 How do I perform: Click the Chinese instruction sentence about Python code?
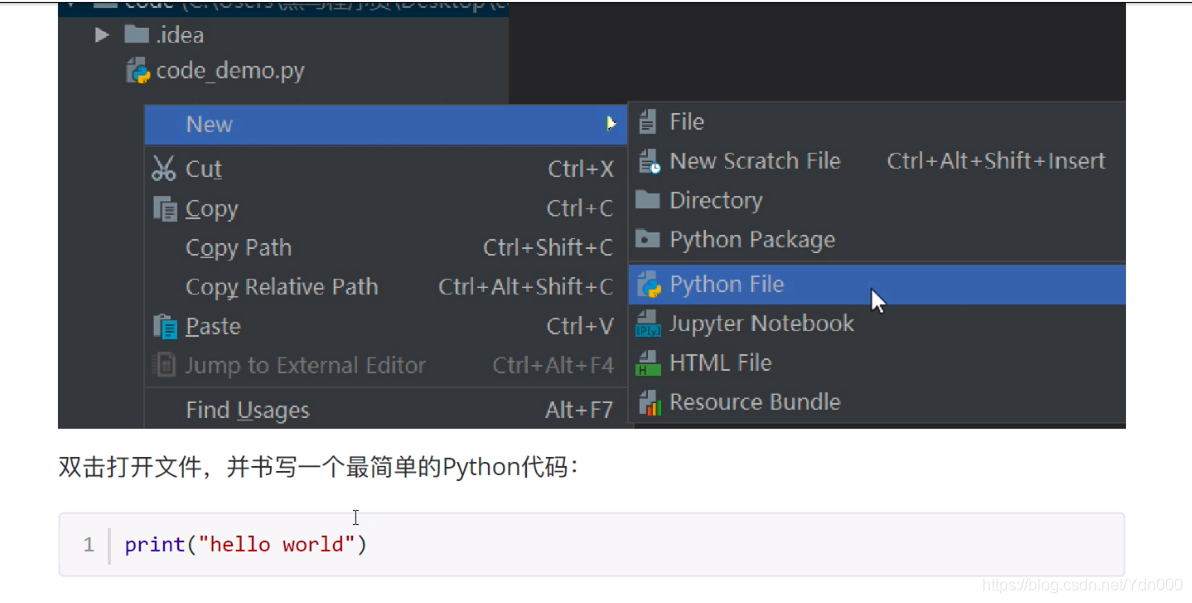coord(319,467)
